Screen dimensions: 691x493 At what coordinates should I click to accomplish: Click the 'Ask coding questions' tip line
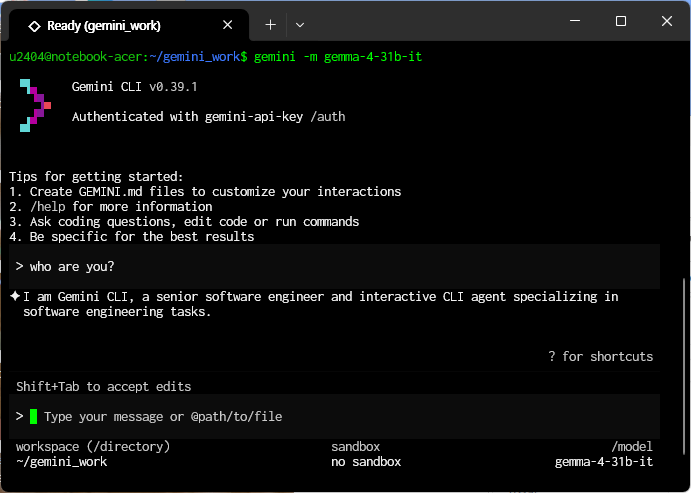click(x=184, y=222)
